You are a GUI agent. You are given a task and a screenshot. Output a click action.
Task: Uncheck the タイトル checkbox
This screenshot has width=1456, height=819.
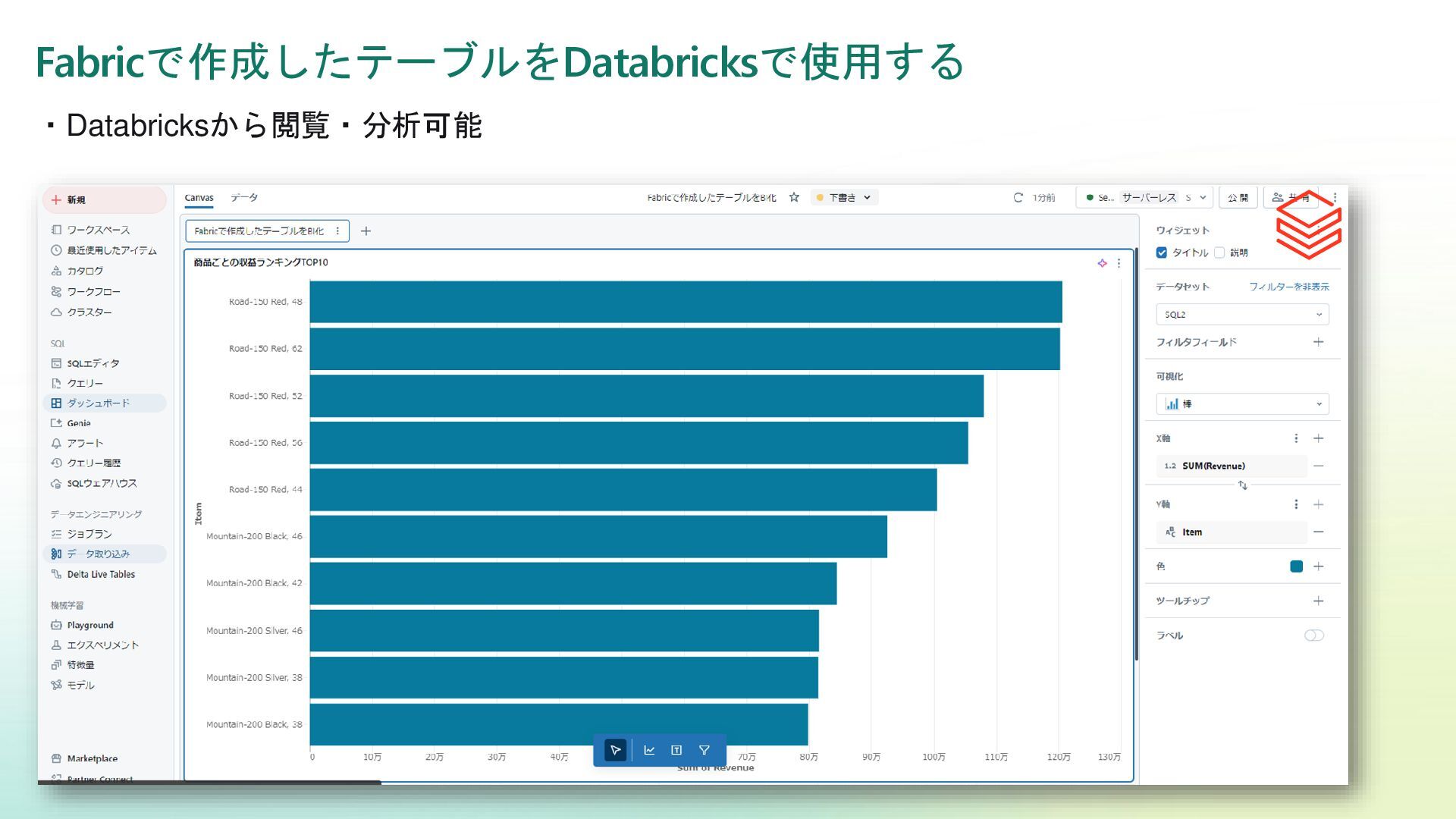[1161, 253]
